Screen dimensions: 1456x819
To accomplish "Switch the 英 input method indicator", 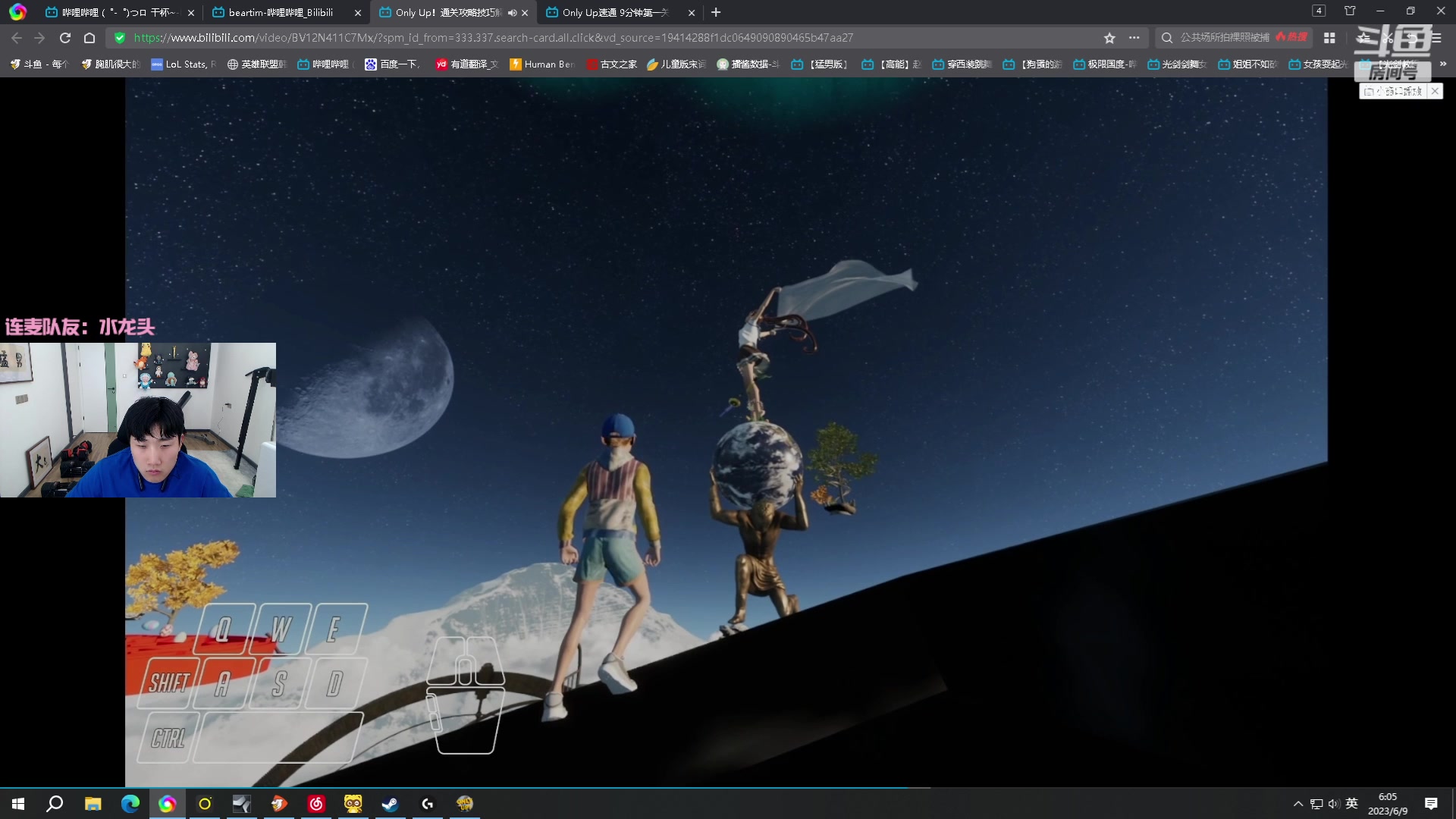I will tap(1351, 804).
